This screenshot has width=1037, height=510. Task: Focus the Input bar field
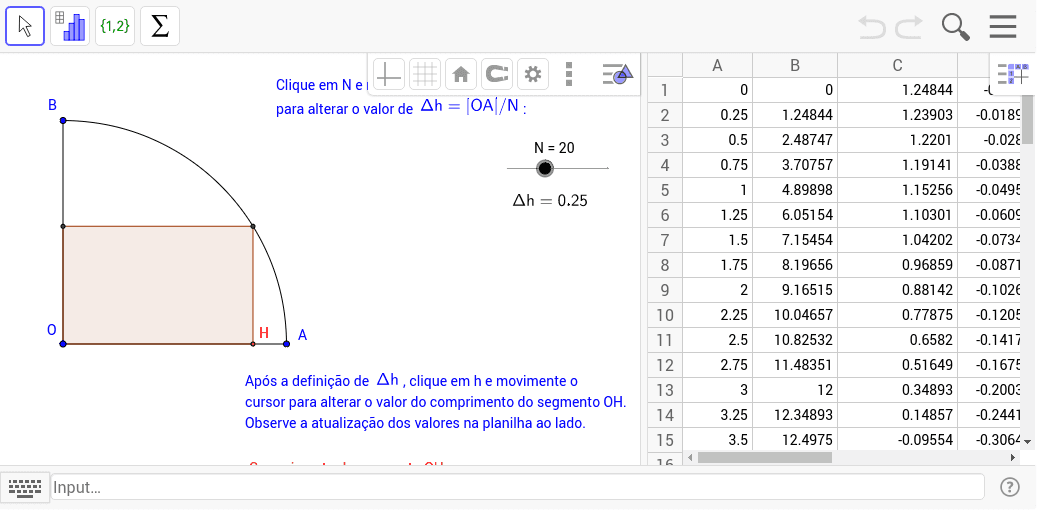[518, 488]
